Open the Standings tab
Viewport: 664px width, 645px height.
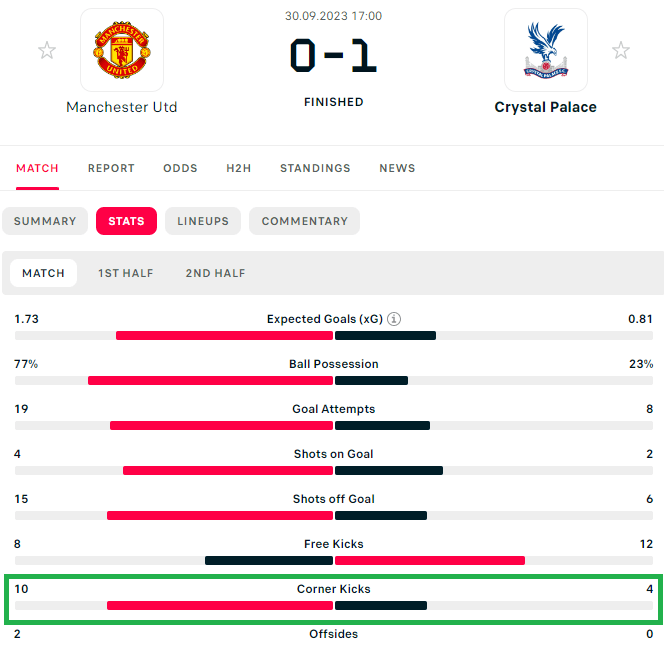click(315, 168)
